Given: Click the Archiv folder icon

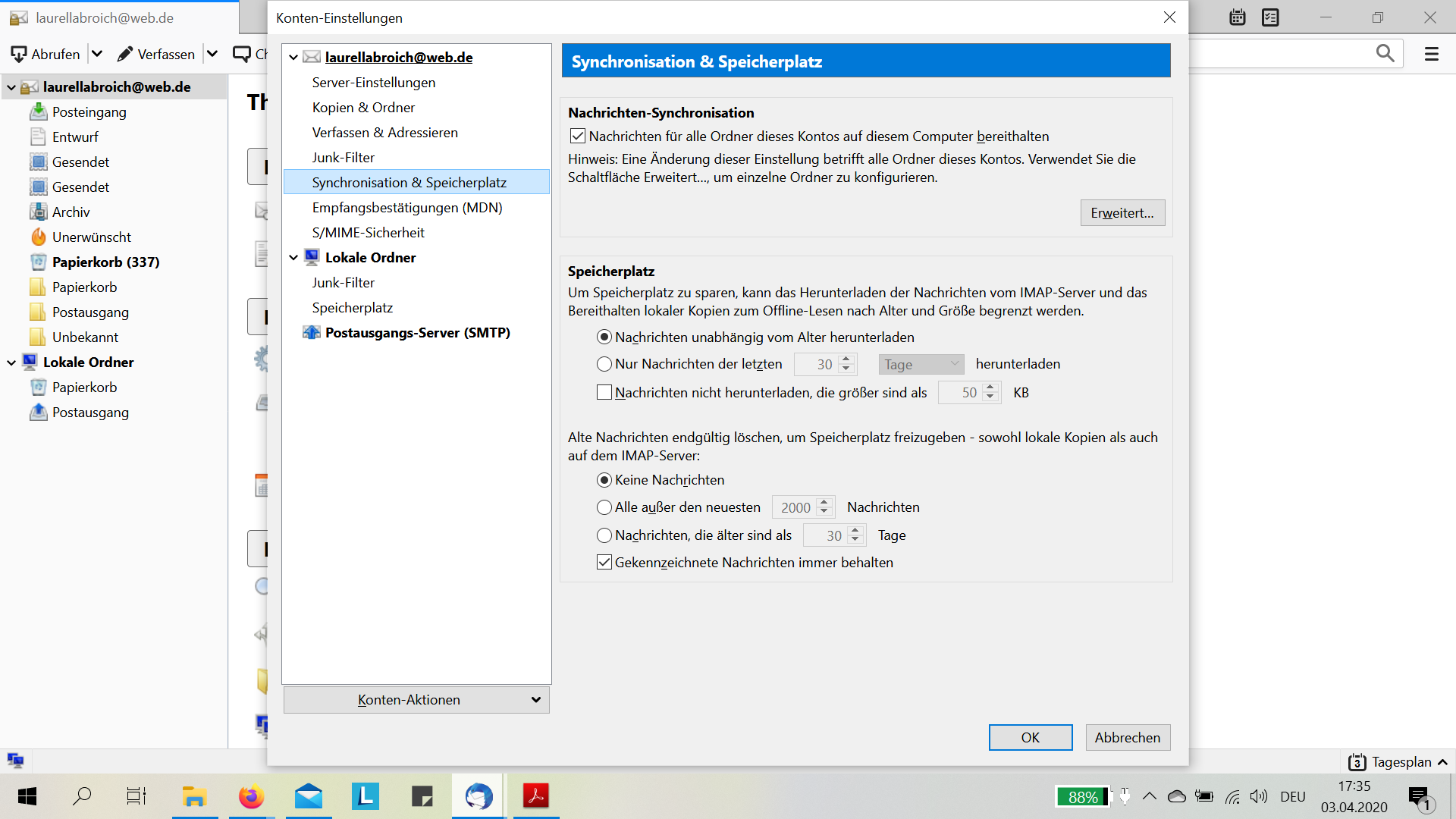Looking at the screenshot, I should click(x=38, y=212).
